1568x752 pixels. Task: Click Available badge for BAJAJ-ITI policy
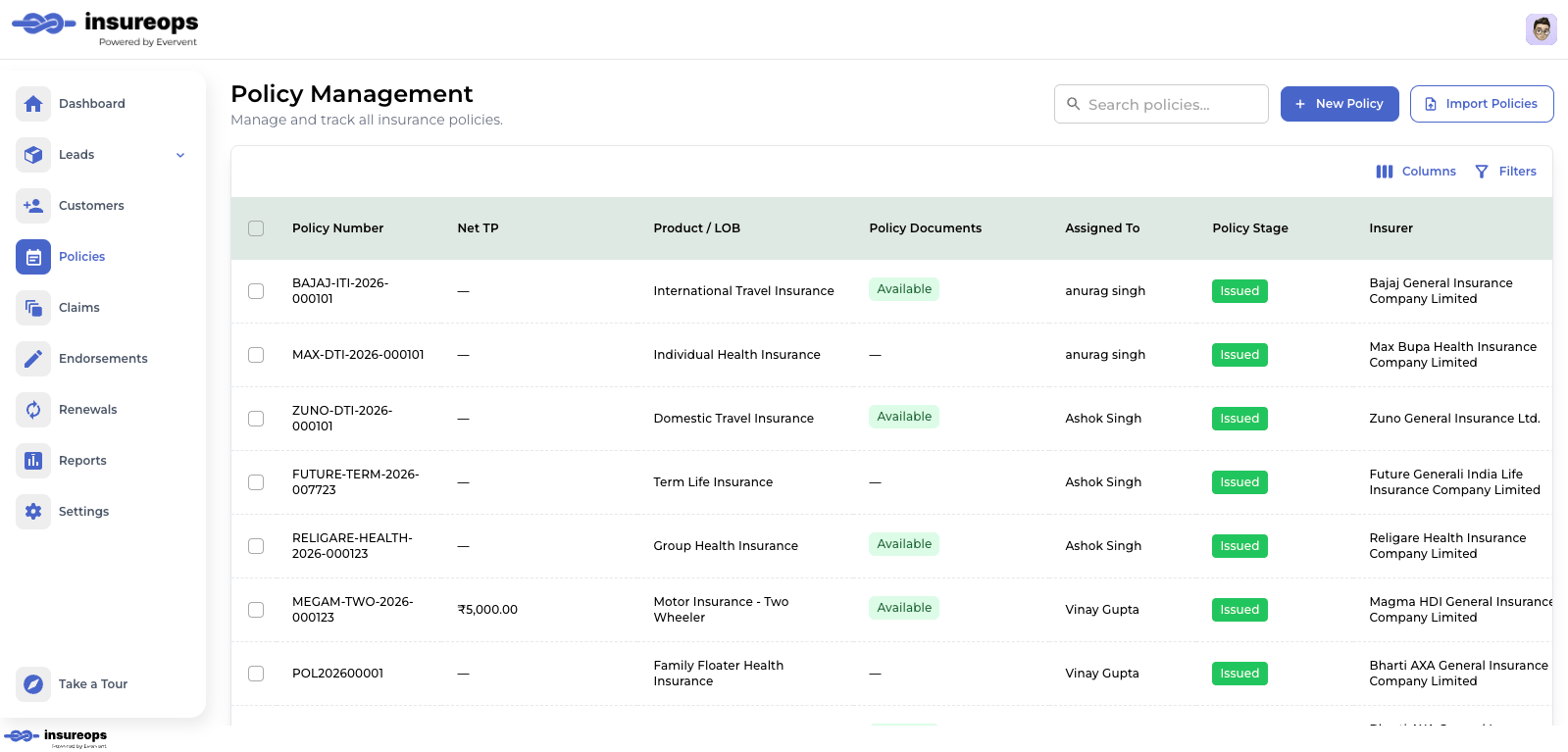tap(904, 289)
